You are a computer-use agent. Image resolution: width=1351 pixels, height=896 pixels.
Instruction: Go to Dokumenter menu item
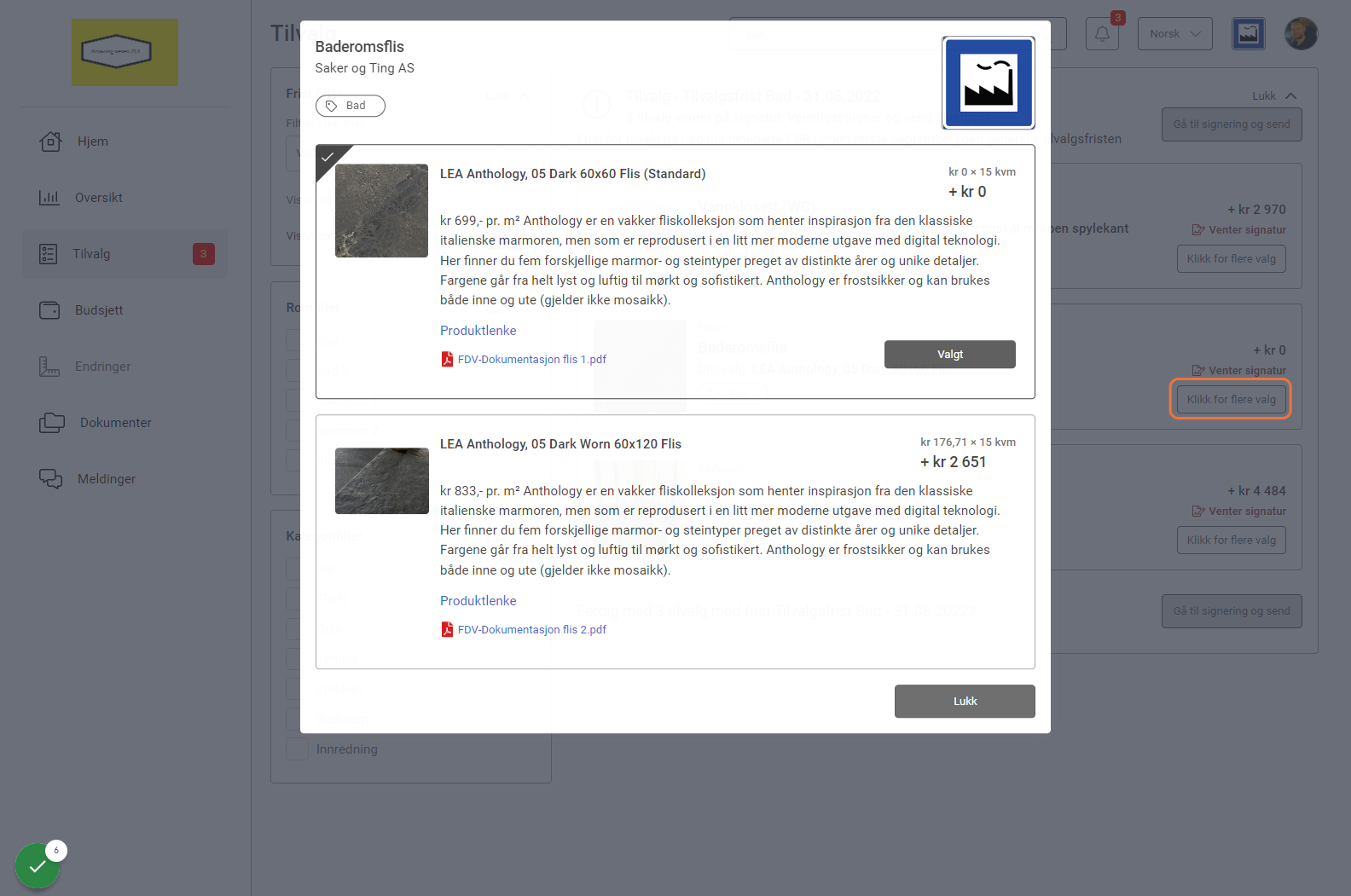(x=116, y=423)
